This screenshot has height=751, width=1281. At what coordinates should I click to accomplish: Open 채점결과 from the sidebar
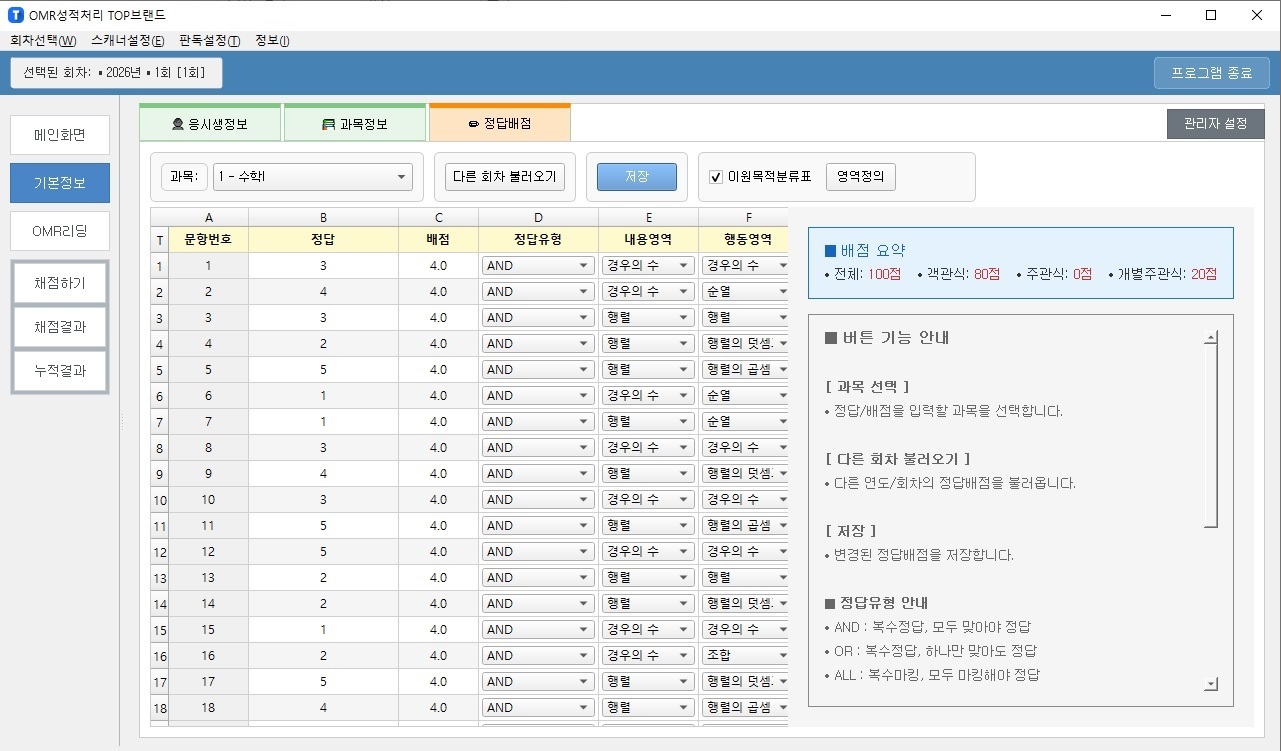tap(60, 327)
